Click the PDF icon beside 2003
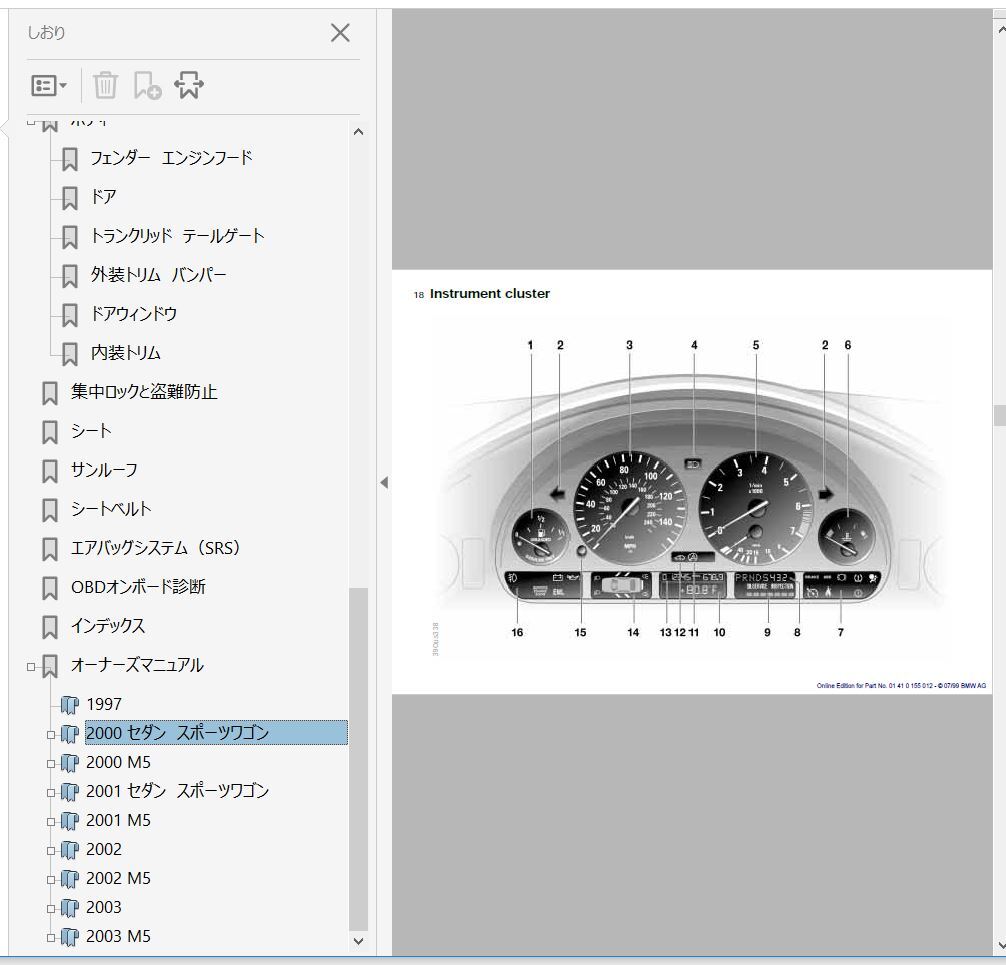1006x965 pixels. [x=69, y=907]
